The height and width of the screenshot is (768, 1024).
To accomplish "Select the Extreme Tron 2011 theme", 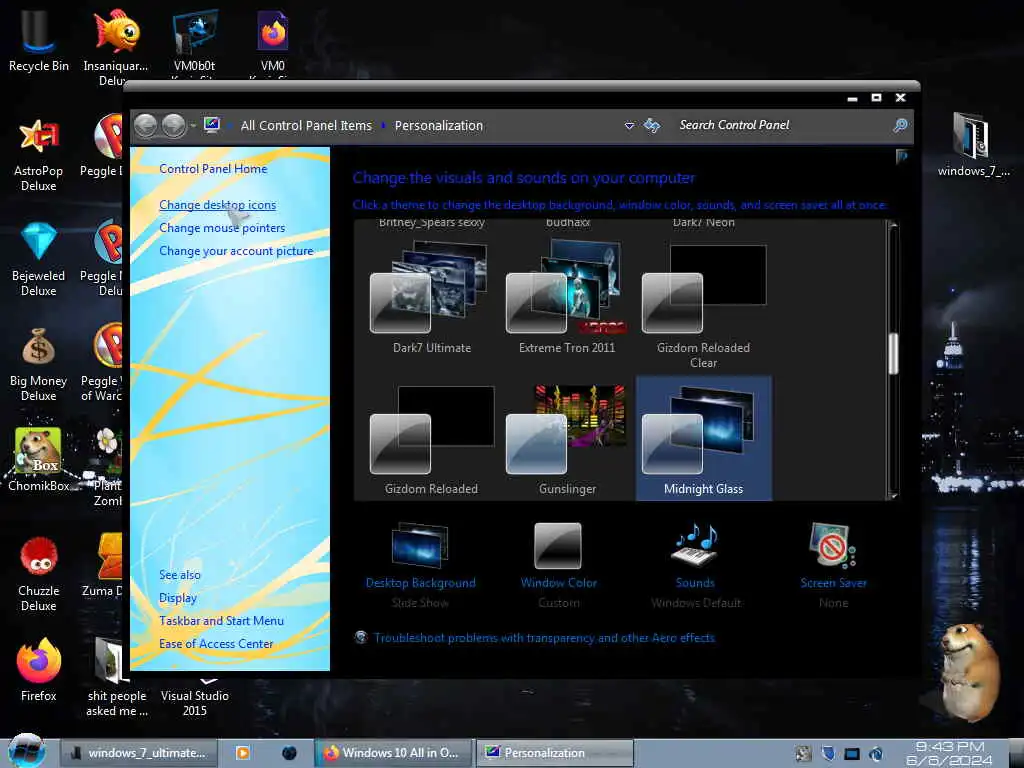I will (x=567, y=298).
